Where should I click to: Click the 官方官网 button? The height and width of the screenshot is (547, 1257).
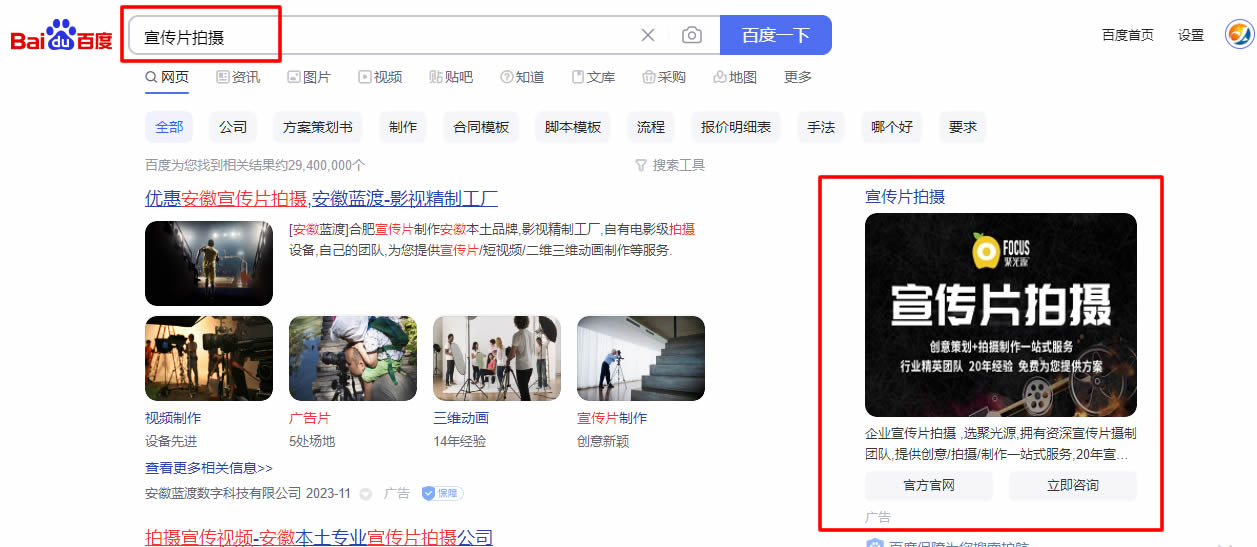(929, 486)
